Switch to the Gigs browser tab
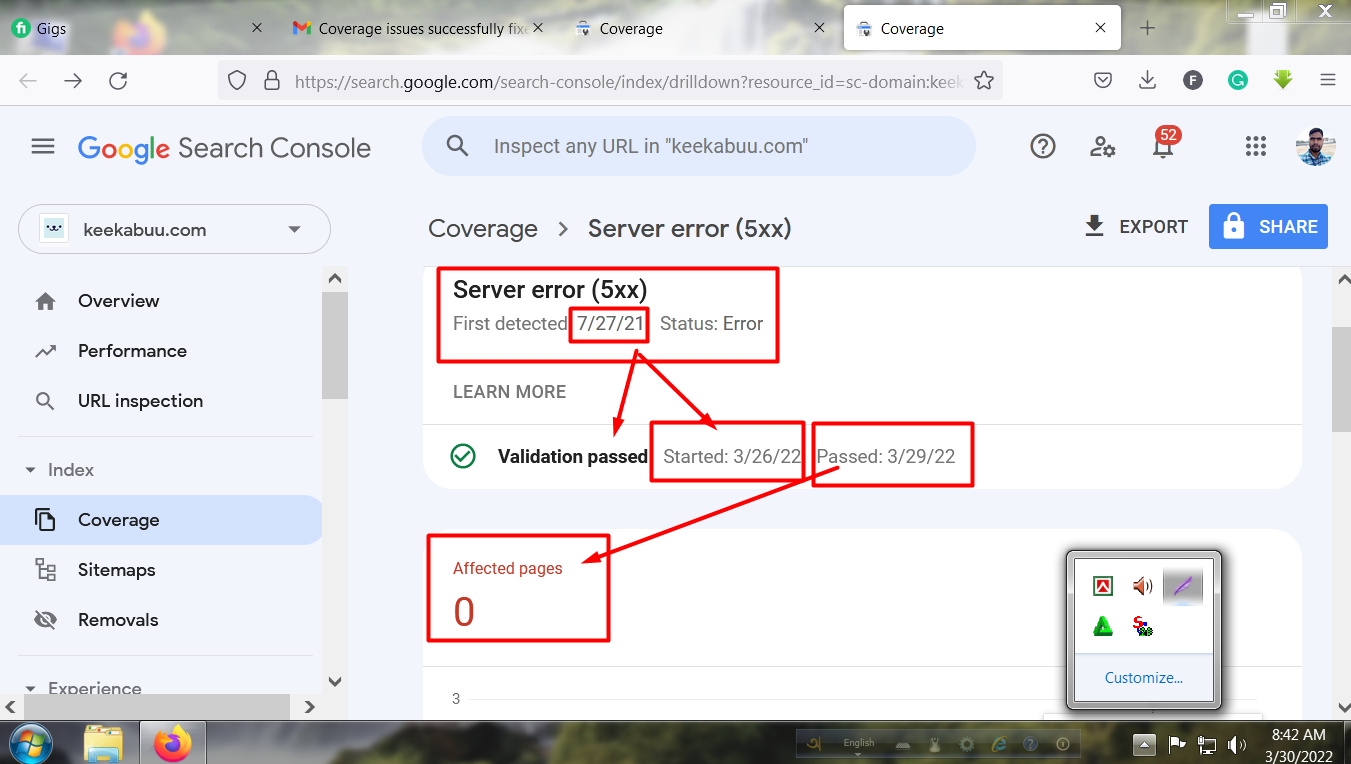The height and width of the screenshot is (764, 1351). coord(138,28)
